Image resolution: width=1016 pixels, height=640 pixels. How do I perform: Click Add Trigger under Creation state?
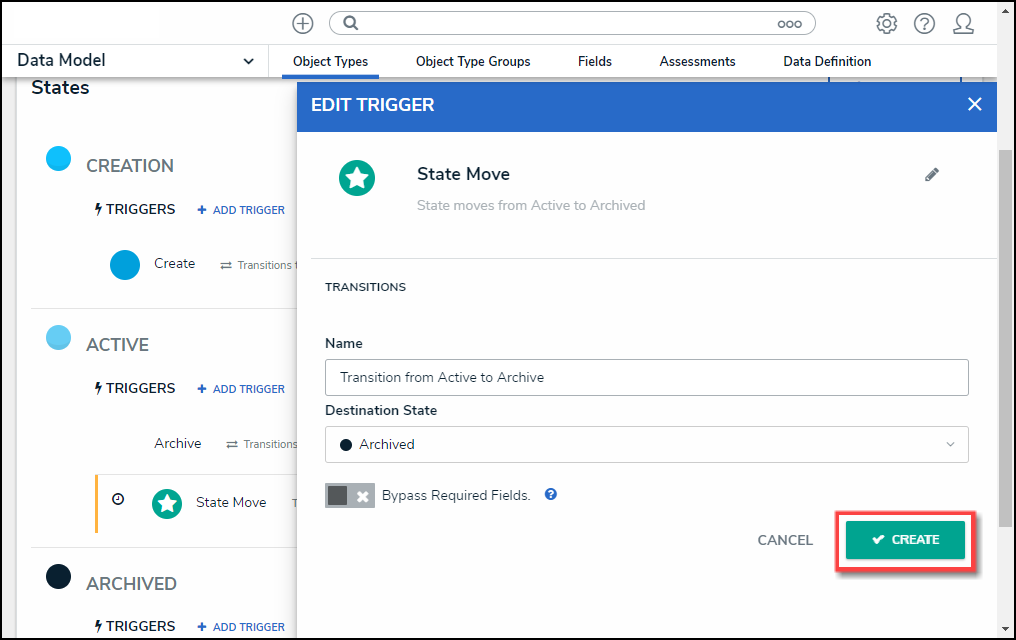(x=241, y=210)
